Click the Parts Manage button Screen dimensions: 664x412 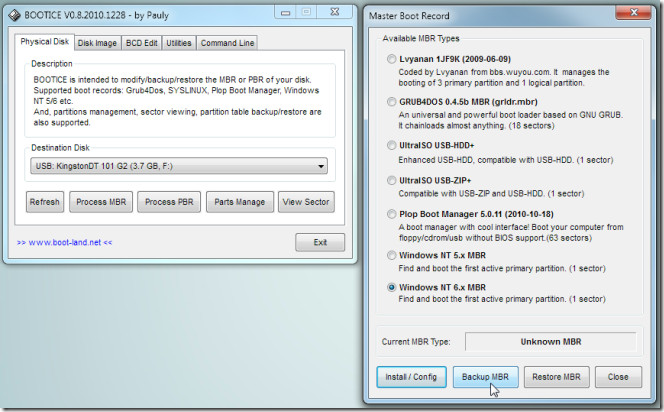[x=240, y=202]
